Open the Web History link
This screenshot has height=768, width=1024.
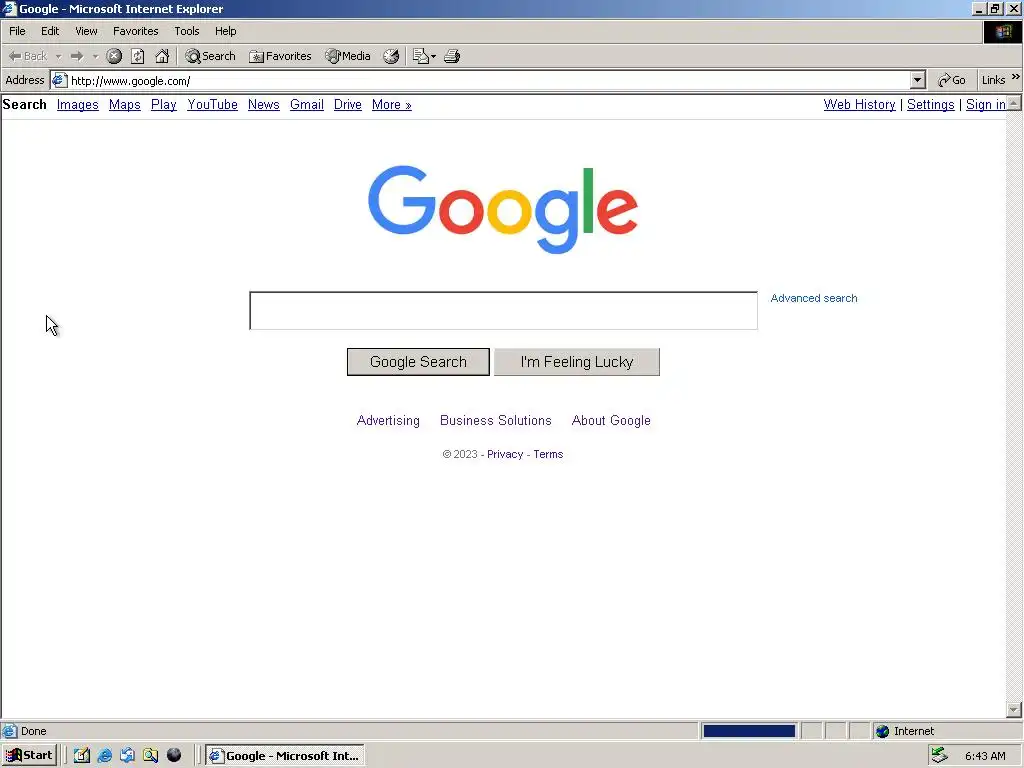pyautogui.click(x=859, y=104)
